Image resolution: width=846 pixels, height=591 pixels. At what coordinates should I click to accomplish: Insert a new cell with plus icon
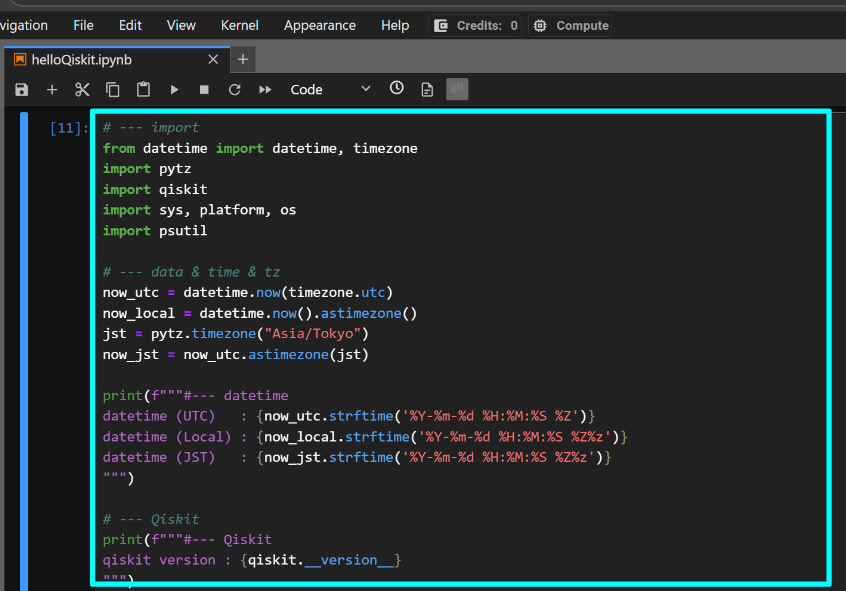click(52, 90)
